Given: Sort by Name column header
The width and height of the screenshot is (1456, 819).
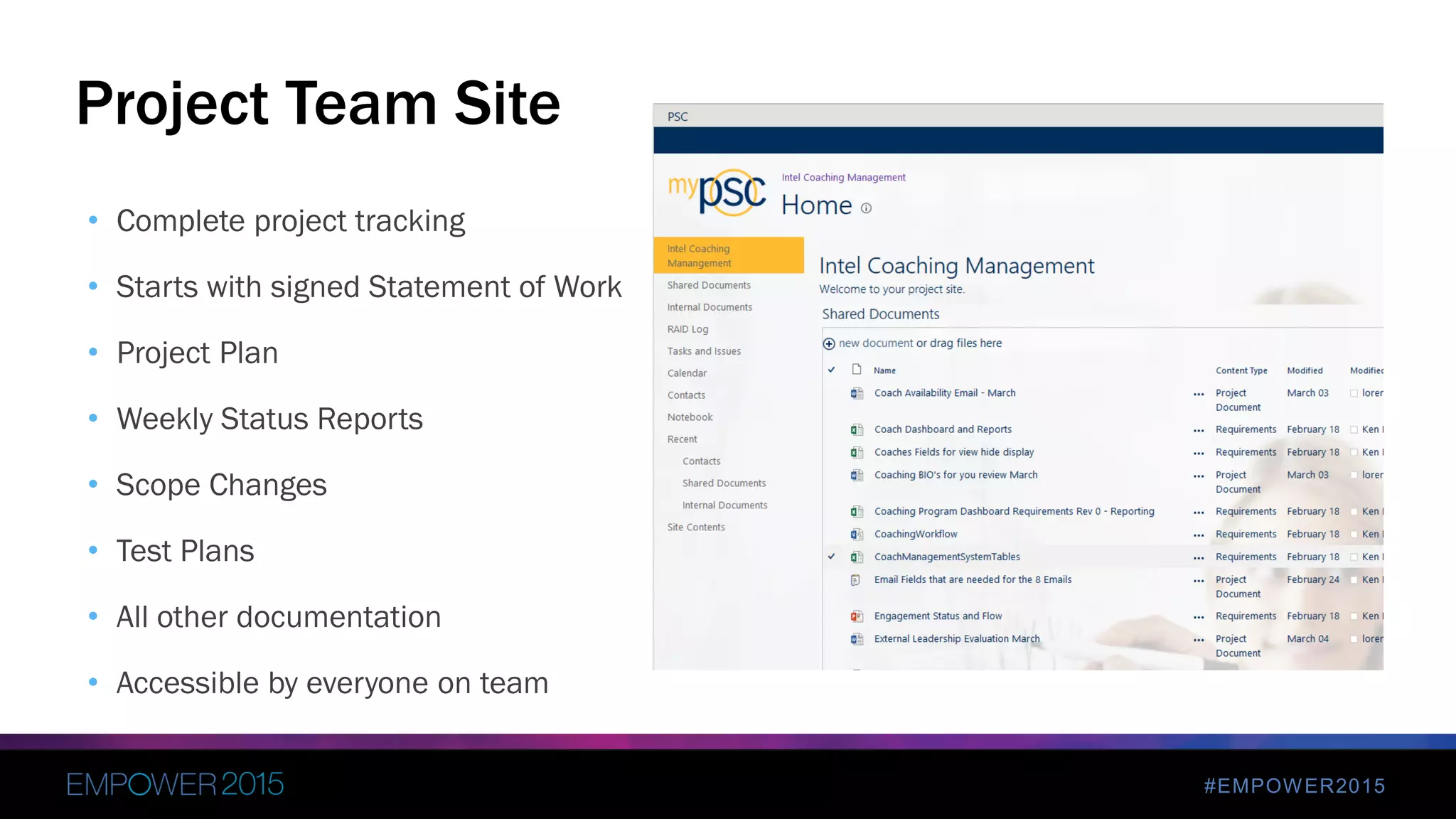Looking at the screenshot, I should tap(884, 370).
